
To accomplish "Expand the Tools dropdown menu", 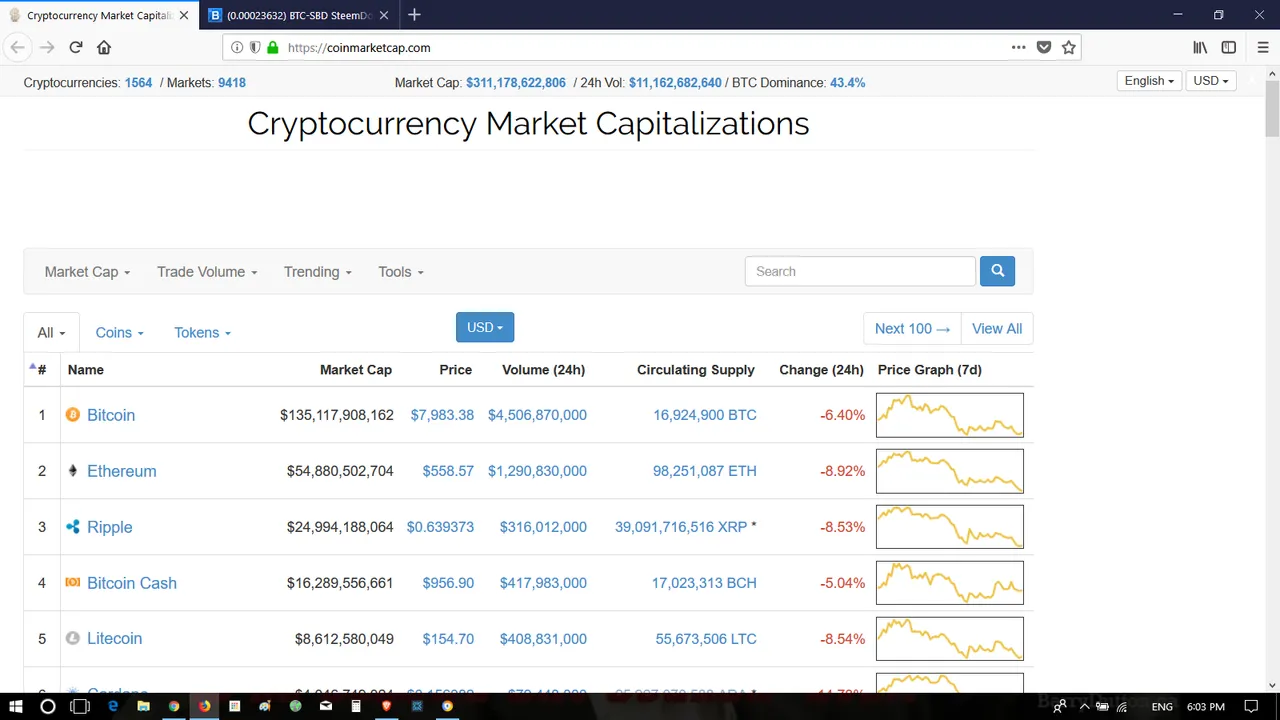I will pos(400,272).
